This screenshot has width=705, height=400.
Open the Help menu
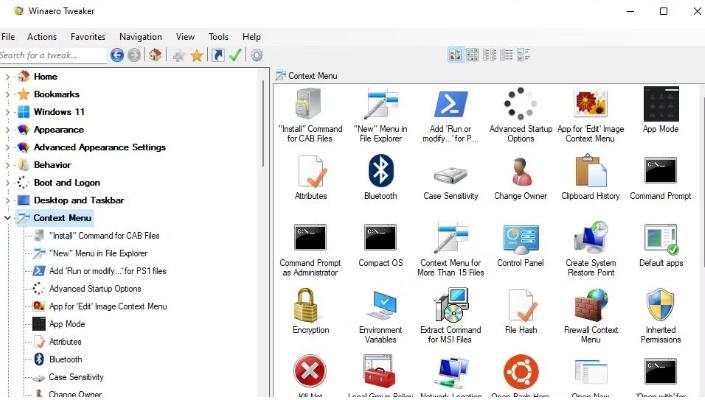click(x=251, y=37)
